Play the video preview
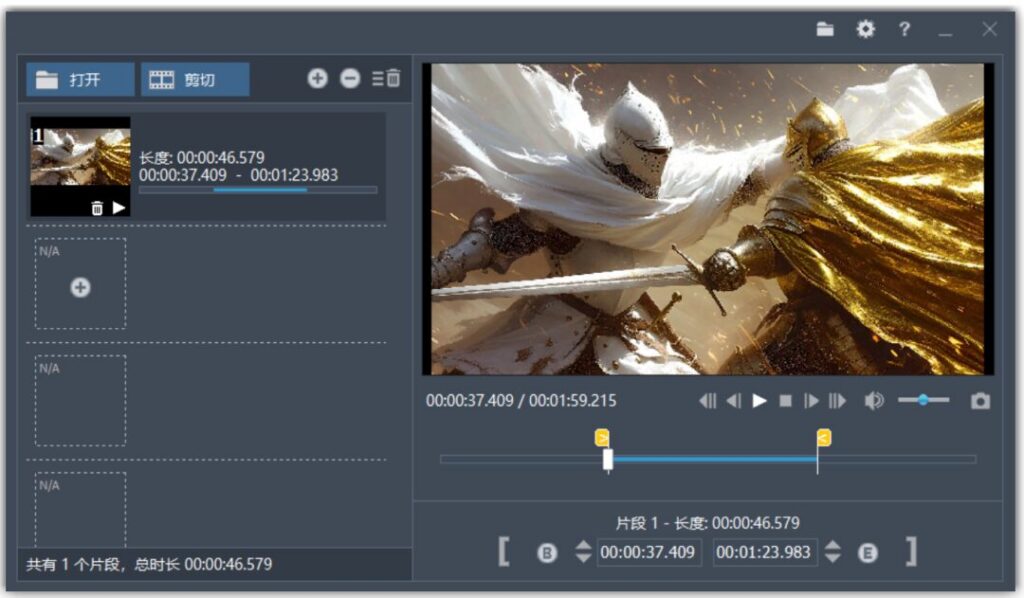1024x598 pixels. pos(760,400)
